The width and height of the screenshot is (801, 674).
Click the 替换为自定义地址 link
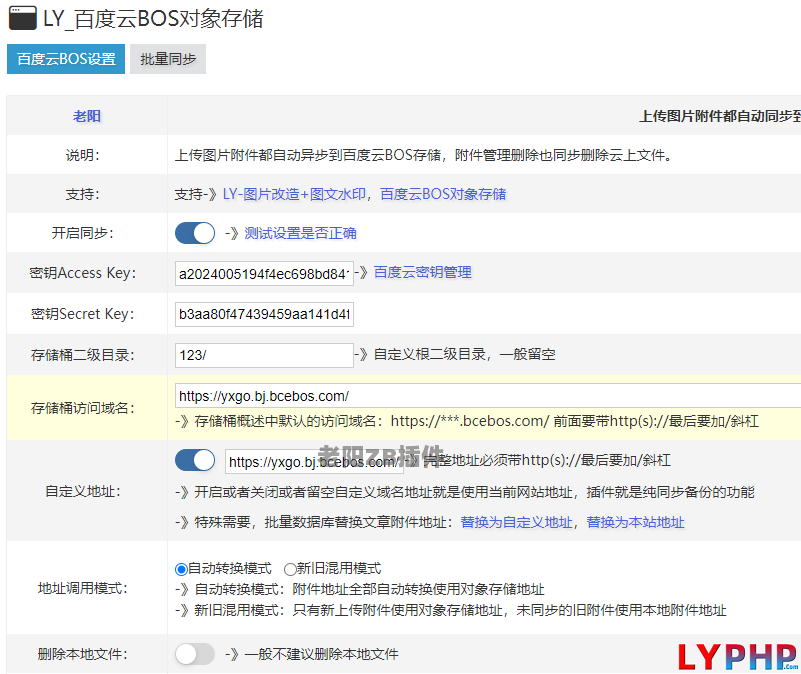point(516,522)
